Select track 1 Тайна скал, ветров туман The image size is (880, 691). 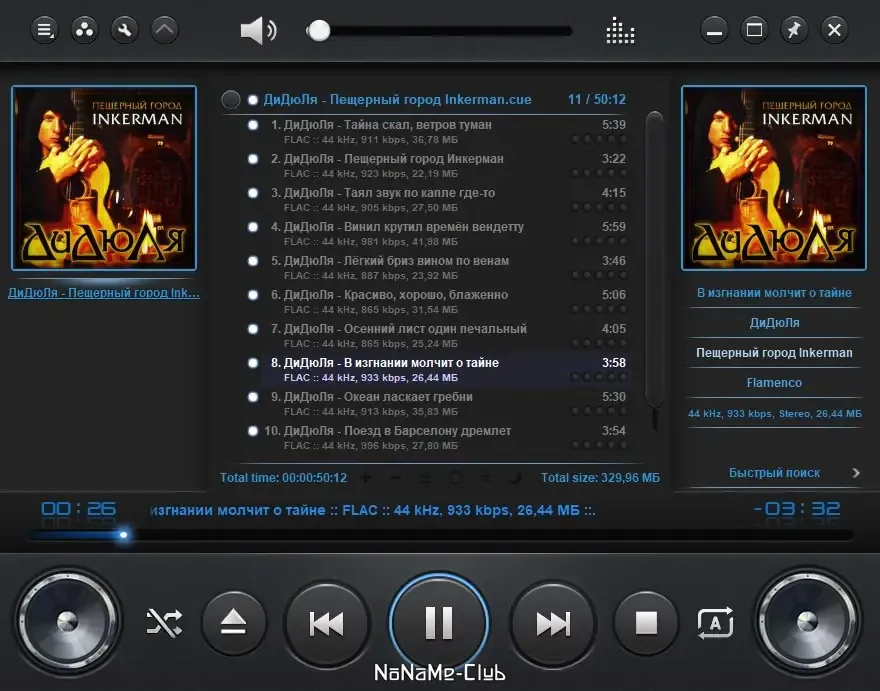click(x=444, y=131)
